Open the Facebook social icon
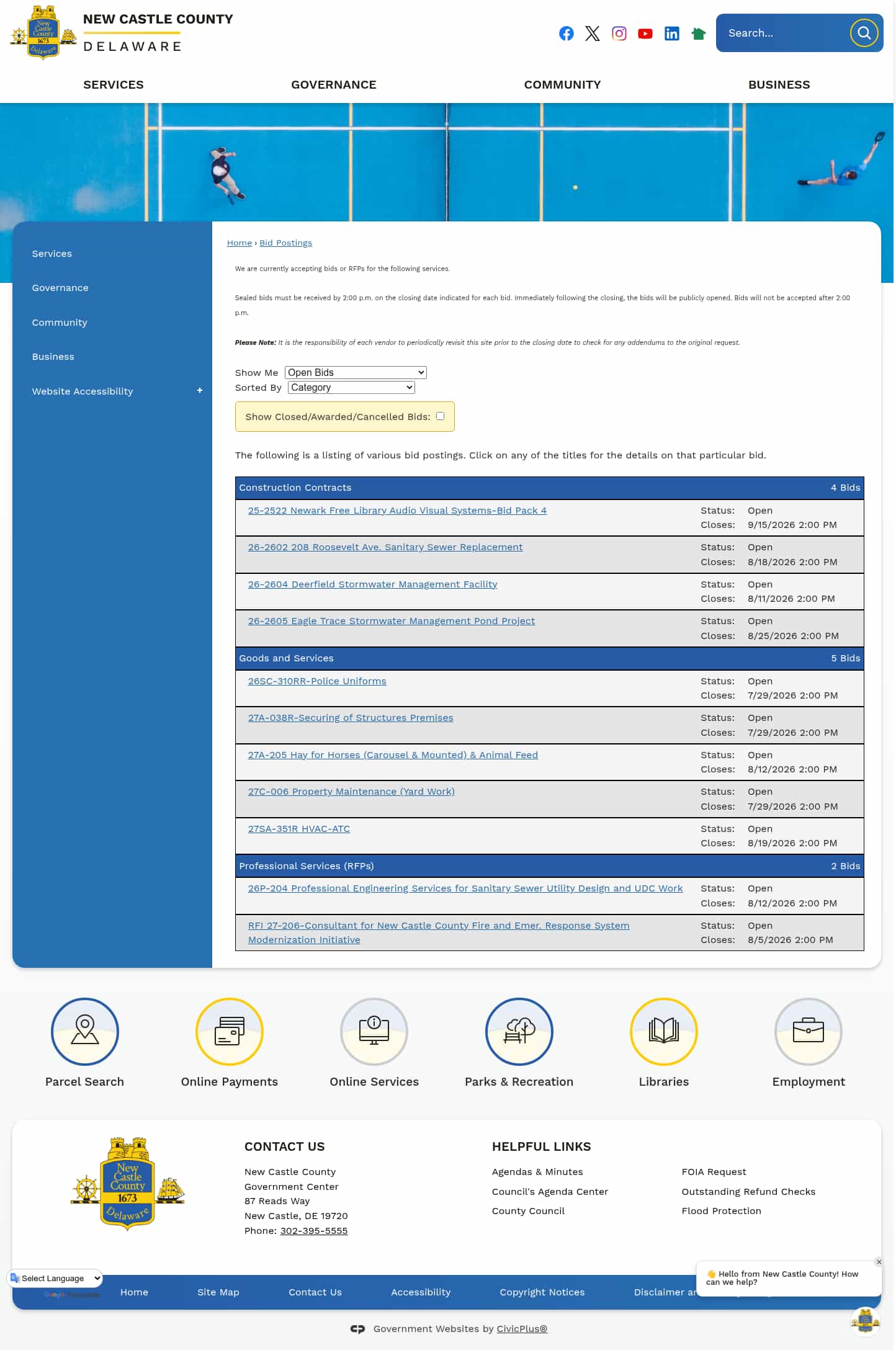 [x=566, y=34]
